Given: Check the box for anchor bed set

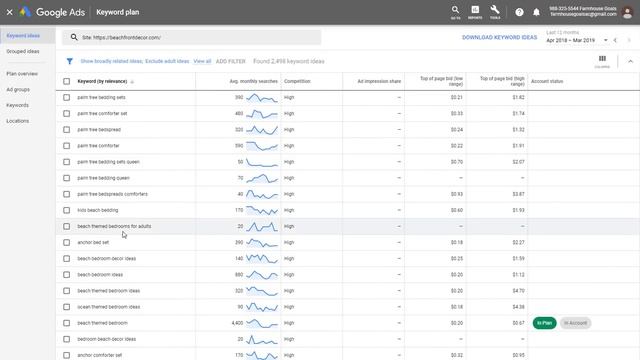Looking at the screenshot, I should (67, 242).
